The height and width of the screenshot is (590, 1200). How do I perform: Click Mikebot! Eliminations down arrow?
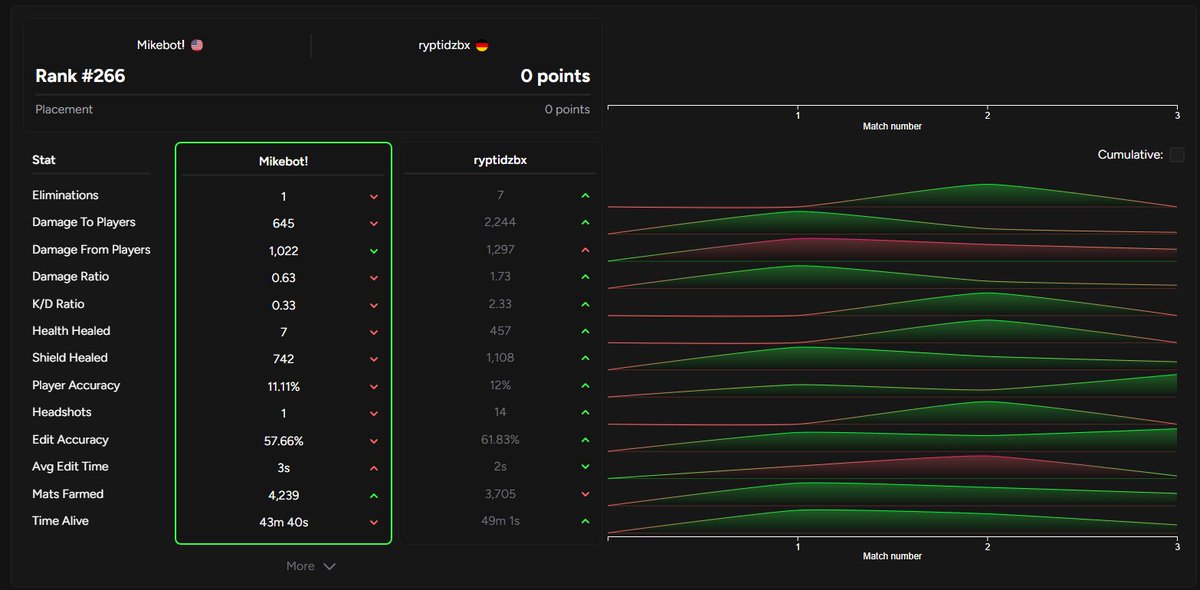tap(374, 197)
